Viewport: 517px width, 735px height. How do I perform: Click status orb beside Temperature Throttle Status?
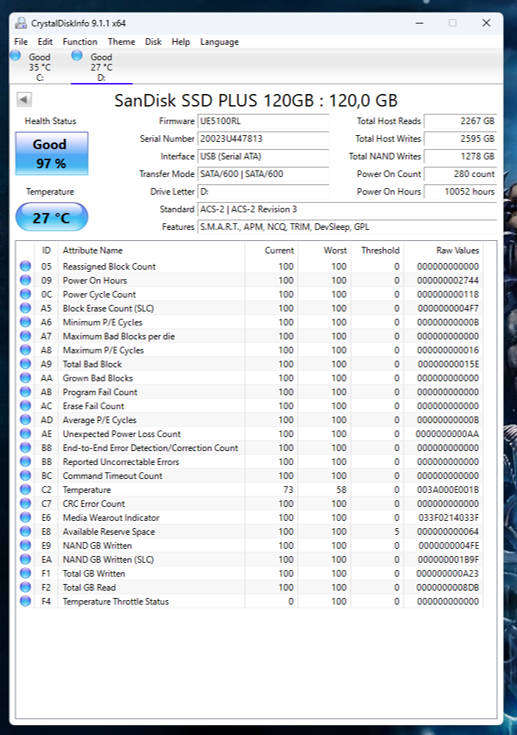click(26, 601)
